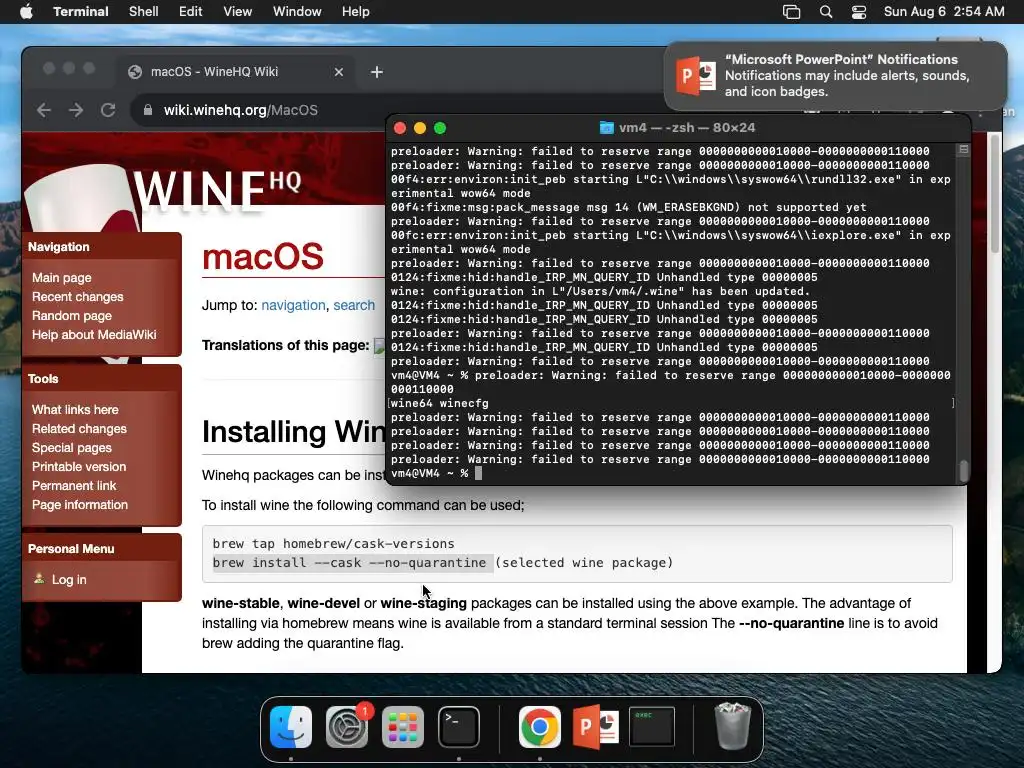1024x768 pixels.
Task: Click the Stage/window switcher menu bar icon
Action: 792,12
